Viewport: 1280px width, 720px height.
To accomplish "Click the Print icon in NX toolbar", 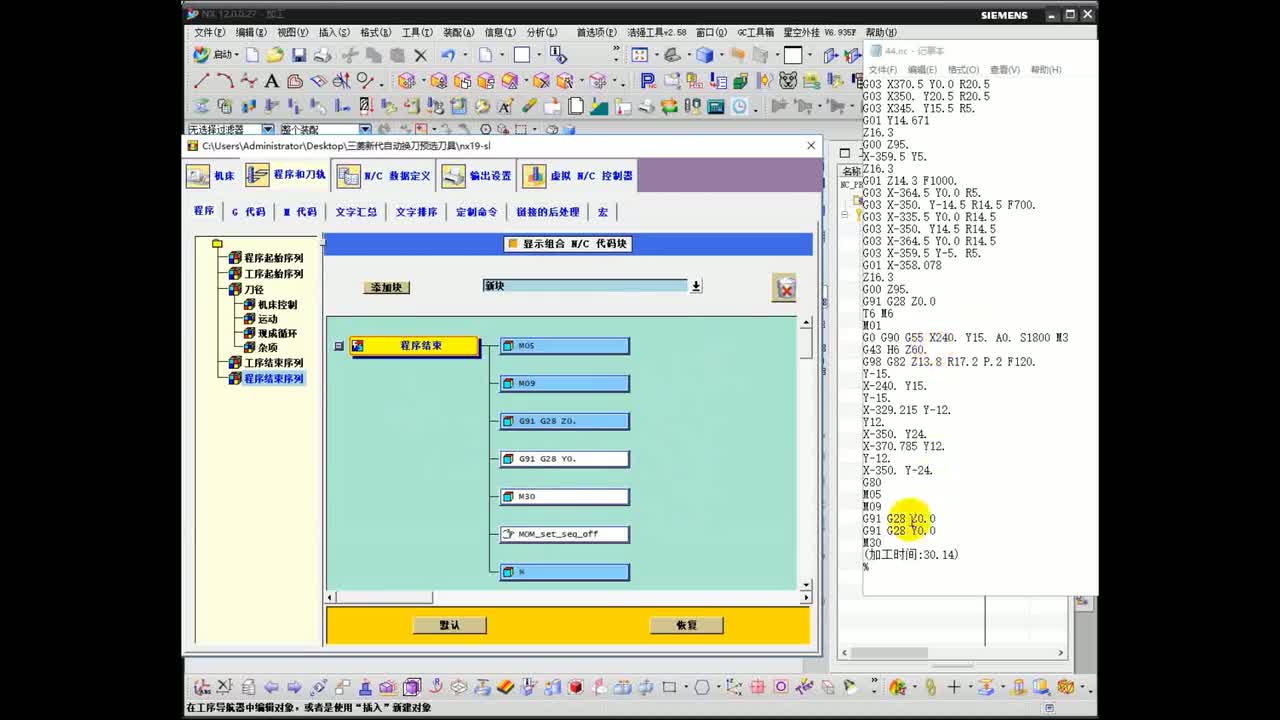I will 323,55.
